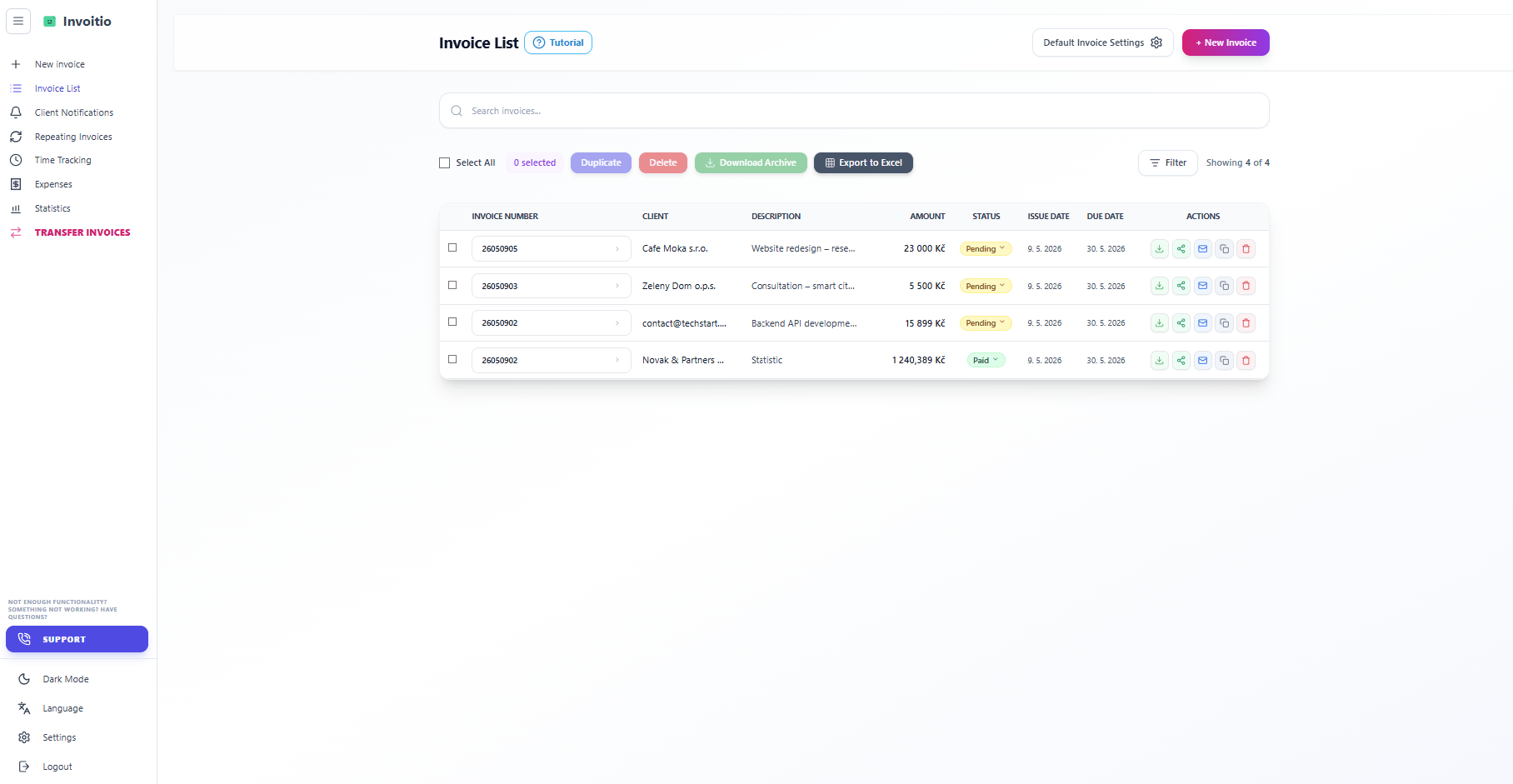The image size is (1513, 784).
Task: Share the Zeleny Dom o.p.s. invoice
Action: pos(1181,286)
